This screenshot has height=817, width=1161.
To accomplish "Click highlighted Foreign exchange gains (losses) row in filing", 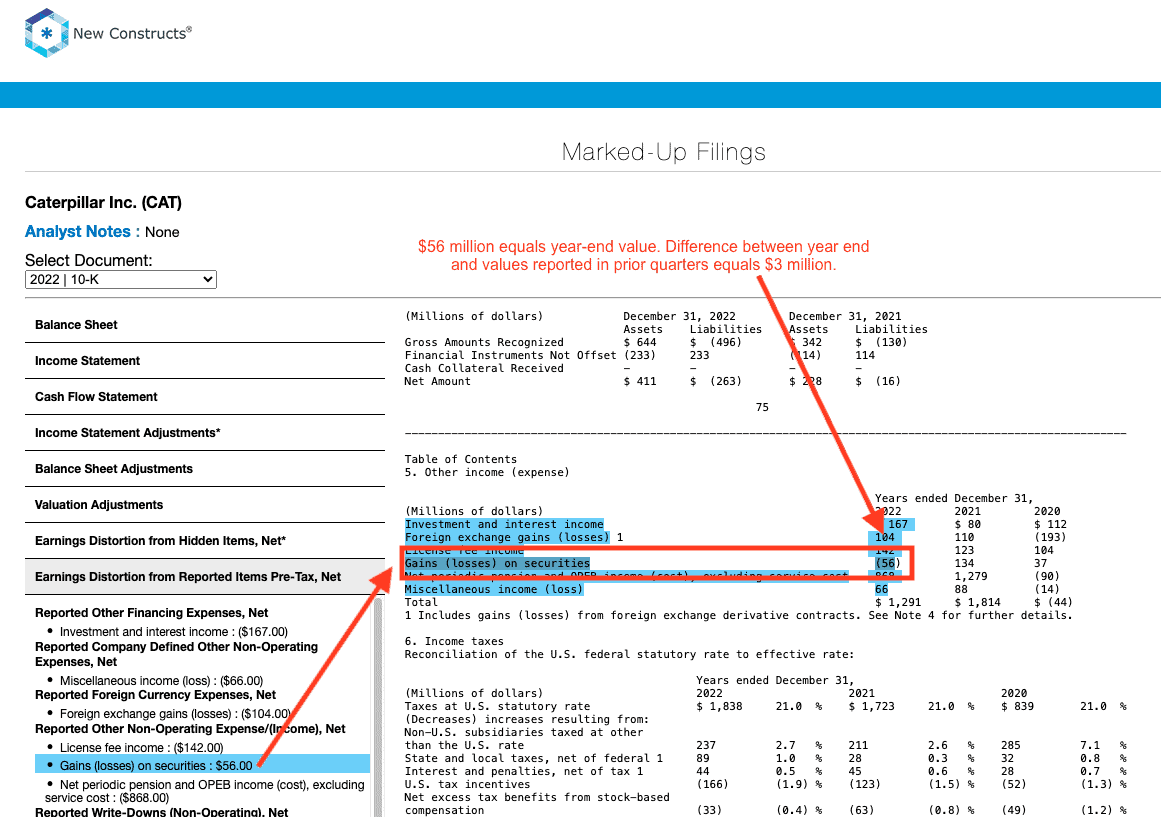I will coord(507,537).
